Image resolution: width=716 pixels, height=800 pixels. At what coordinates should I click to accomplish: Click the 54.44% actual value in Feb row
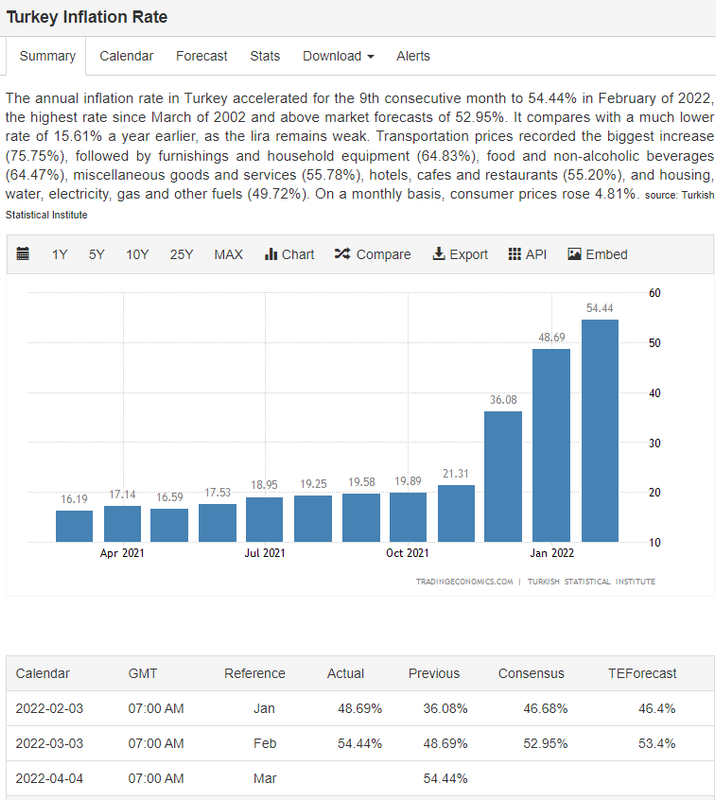point(360,743)
